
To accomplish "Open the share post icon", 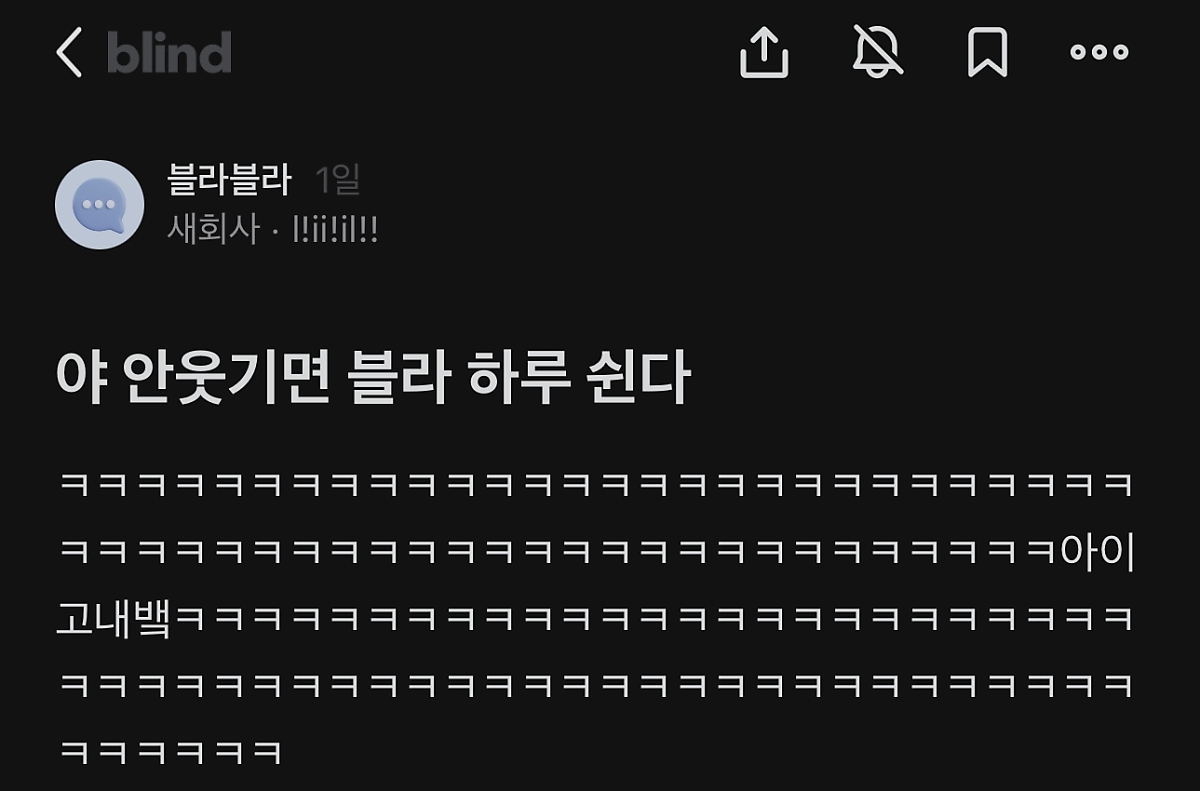I will [x=765, y=51].
